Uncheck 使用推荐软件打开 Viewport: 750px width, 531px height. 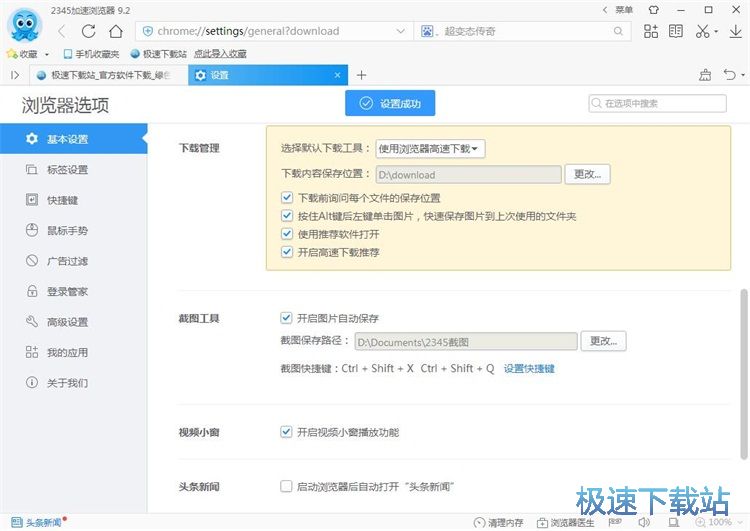287,234
